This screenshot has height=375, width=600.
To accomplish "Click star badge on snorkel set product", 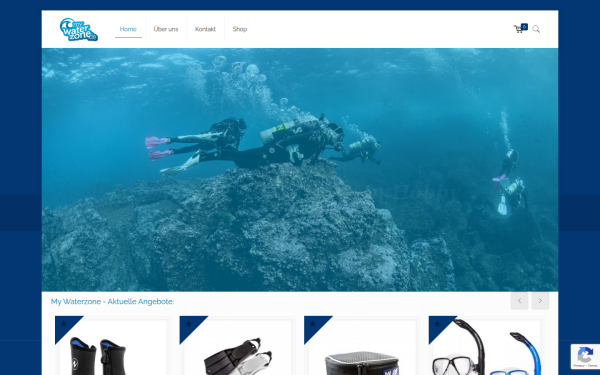I will click(437, 324).
